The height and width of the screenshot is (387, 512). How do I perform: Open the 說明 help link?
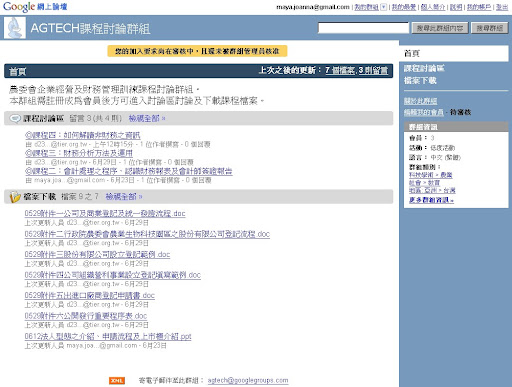456,7
